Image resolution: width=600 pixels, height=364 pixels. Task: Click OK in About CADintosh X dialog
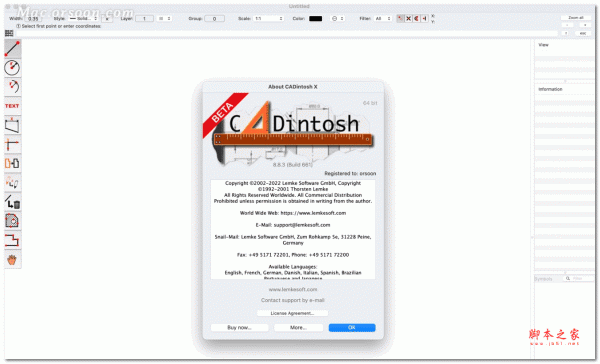pos(352,328)
